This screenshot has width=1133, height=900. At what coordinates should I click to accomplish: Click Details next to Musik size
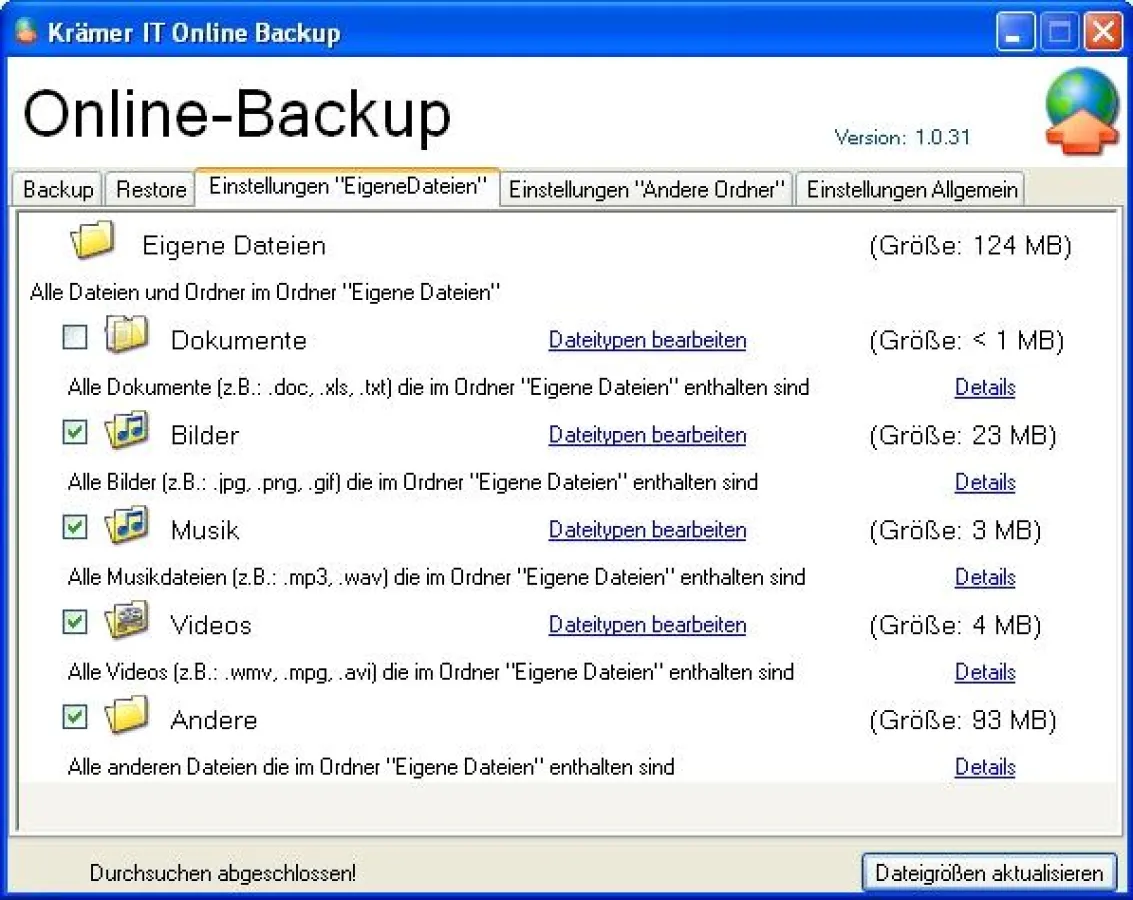click(985, 577)
